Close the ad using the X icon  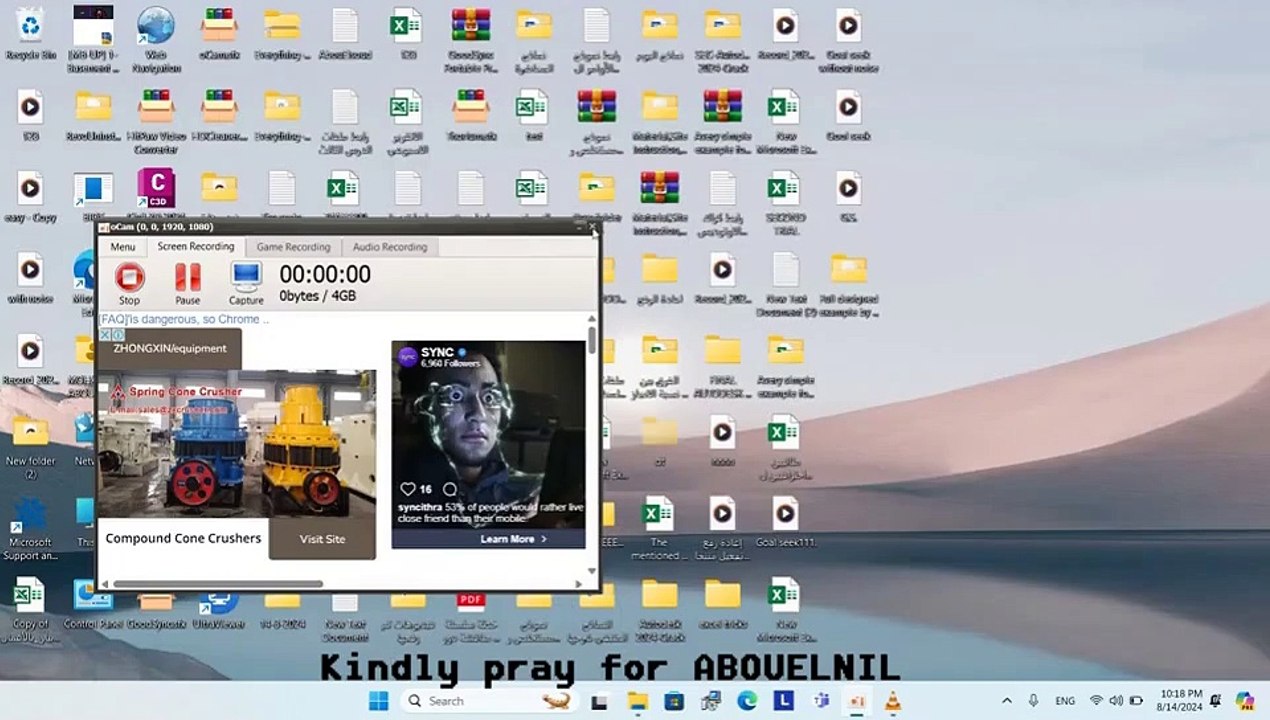pyautogui.click(x=105, y=335)
